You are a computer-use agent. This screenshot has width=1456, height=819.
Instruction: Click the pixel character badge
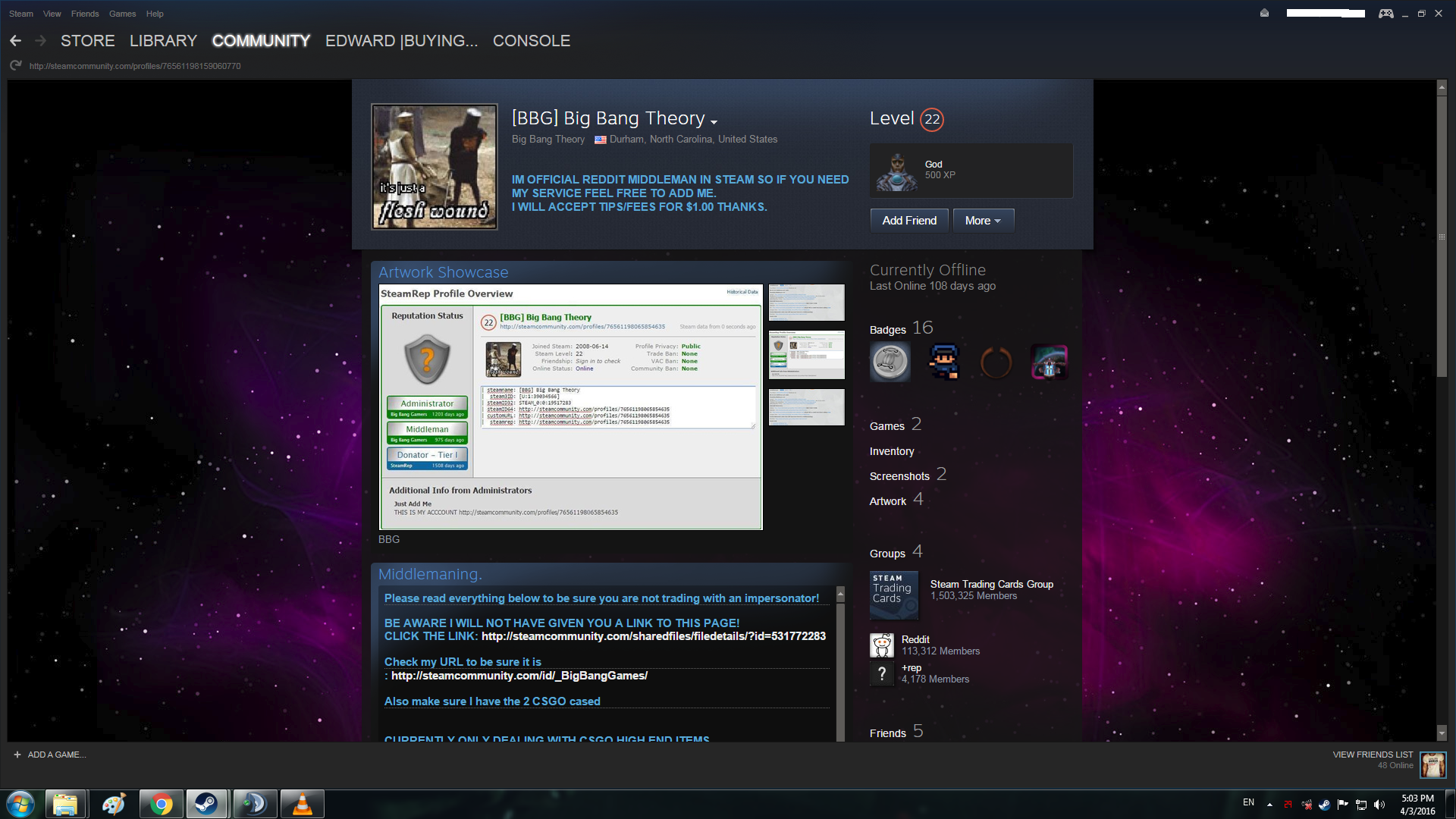[943, 362]
